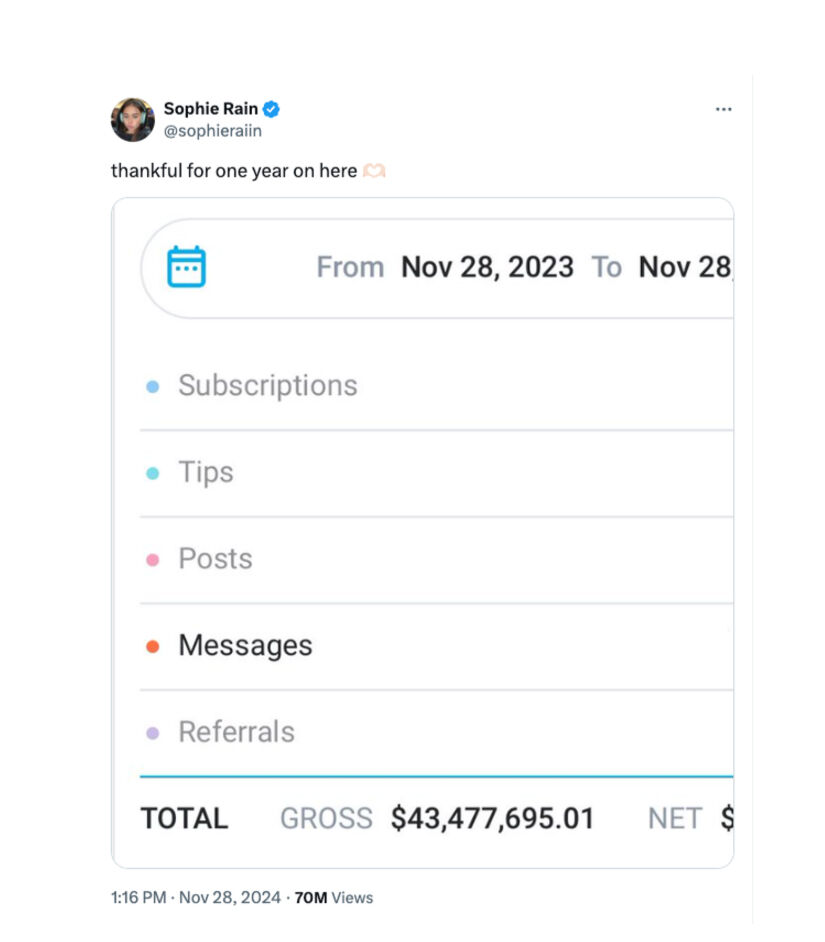Click the Tips teal dot indicator
The image size is (825, 942).
click(153, 473)
